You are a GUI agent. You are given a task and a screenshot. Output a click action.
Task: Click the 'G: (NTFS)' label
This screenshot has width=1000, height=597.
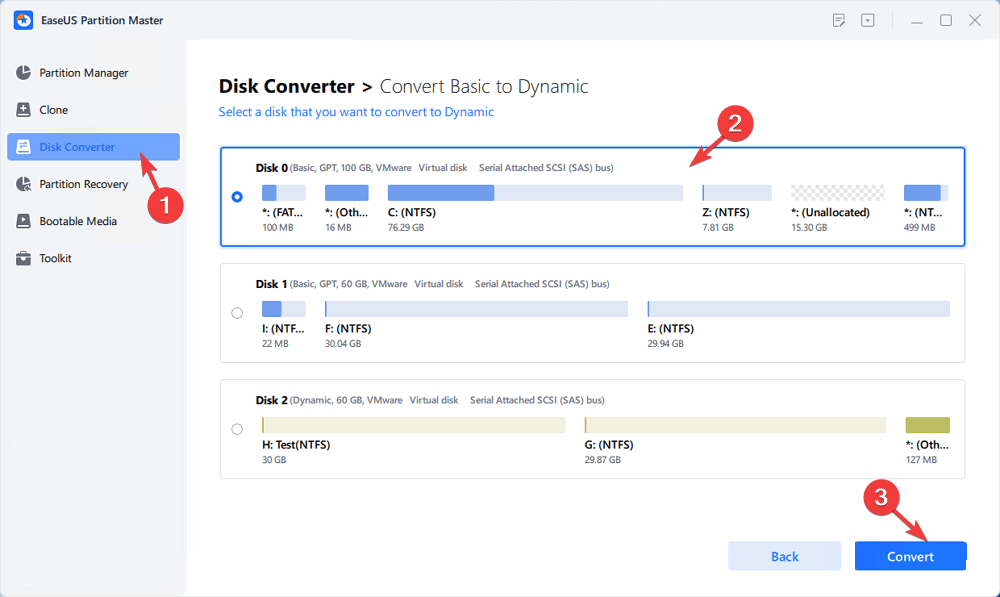point(609,445)
